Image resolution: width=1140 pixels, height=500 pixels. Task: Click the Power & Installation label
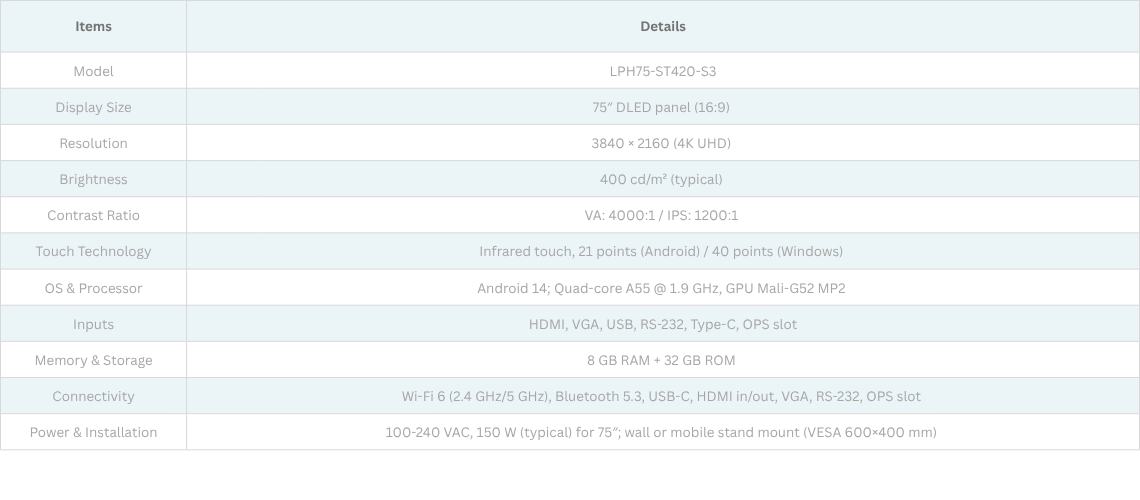[93, 432]
